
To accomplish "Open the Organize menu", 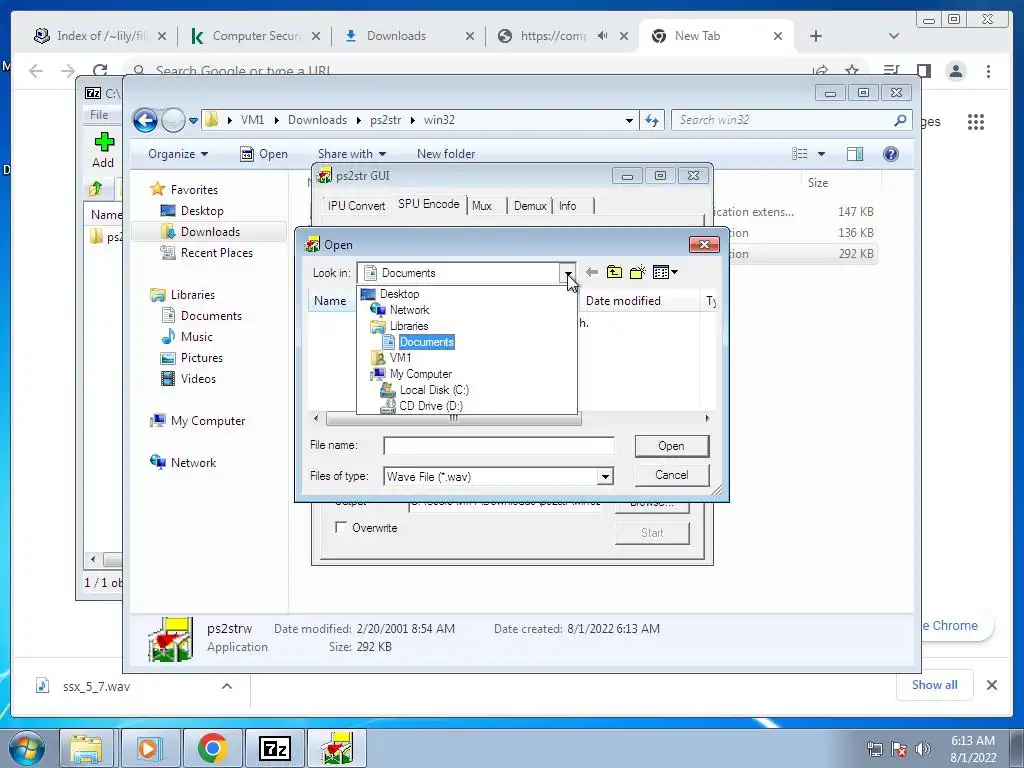I will click(x=178, y=154).
